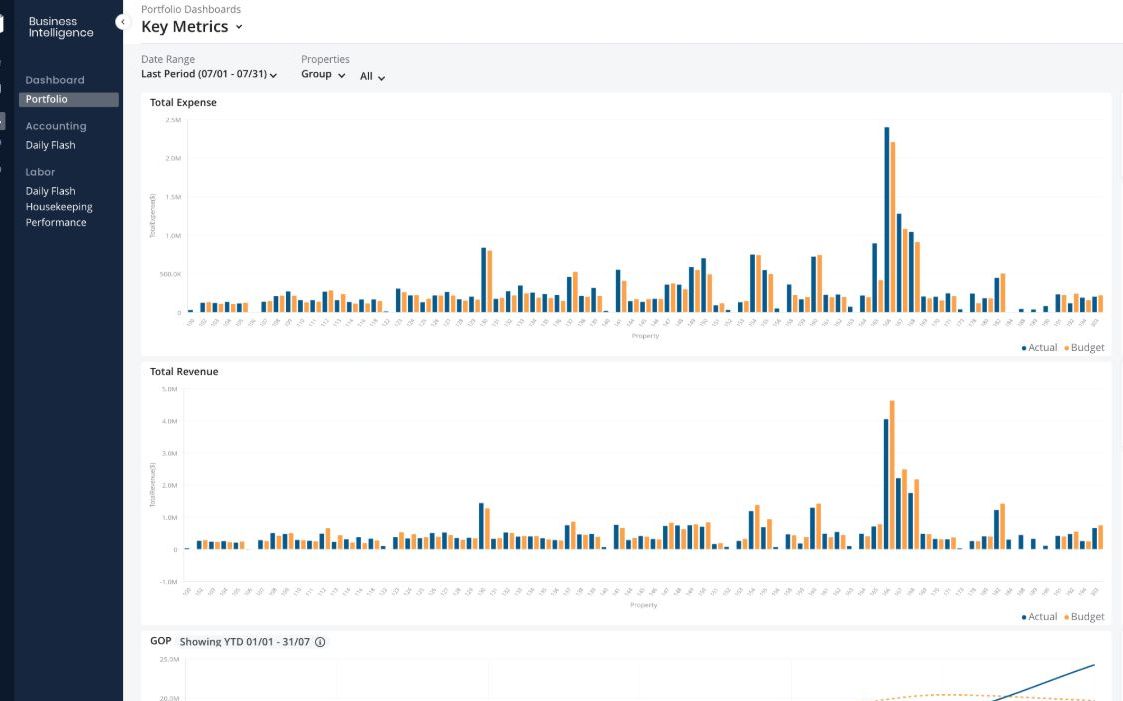Toggle Actual series in Total Revenue legend
This screenshot has width=1123, height=701.
pos(1039,617)
